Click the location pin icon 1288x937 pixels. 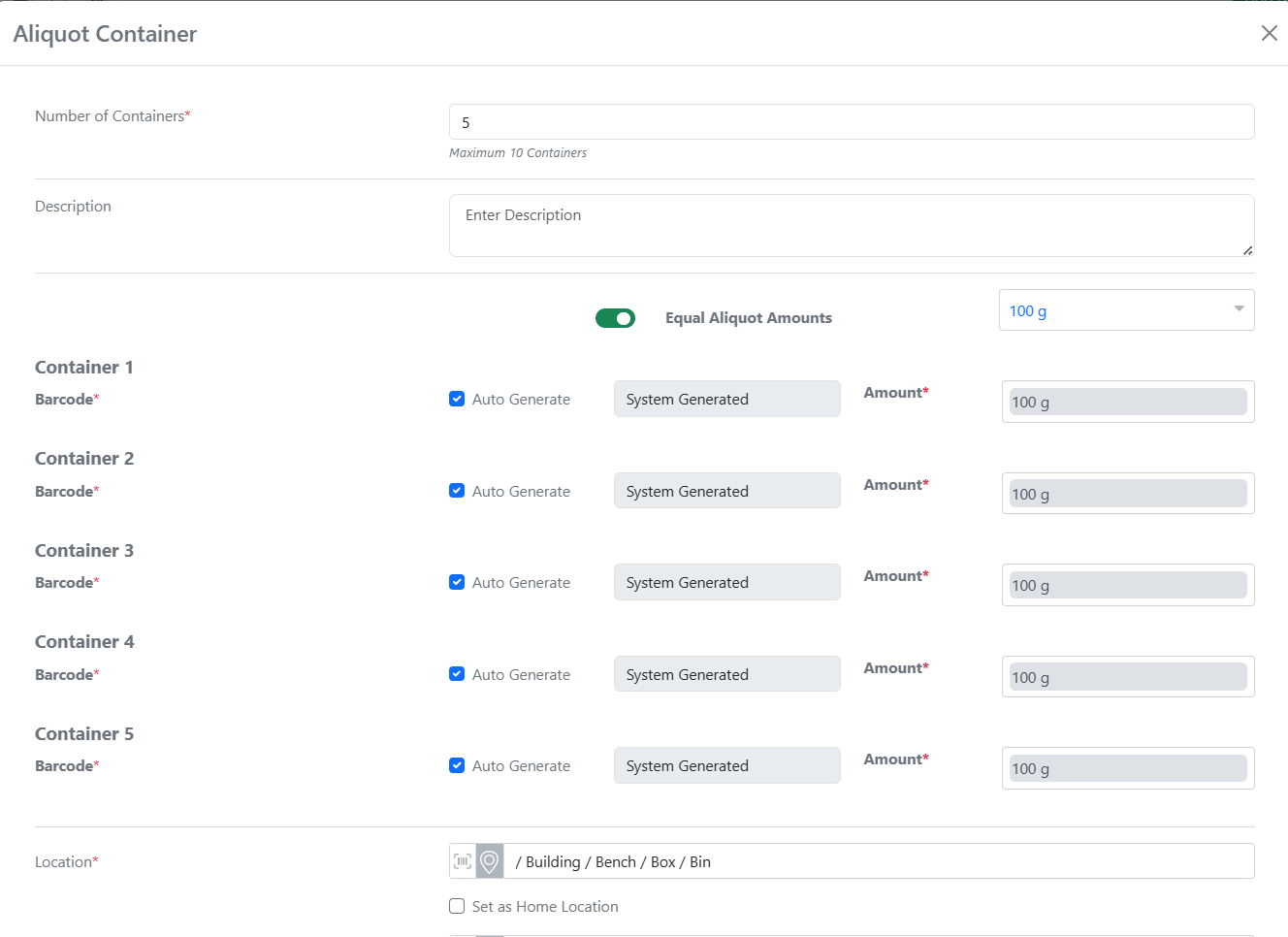(490, 861)
